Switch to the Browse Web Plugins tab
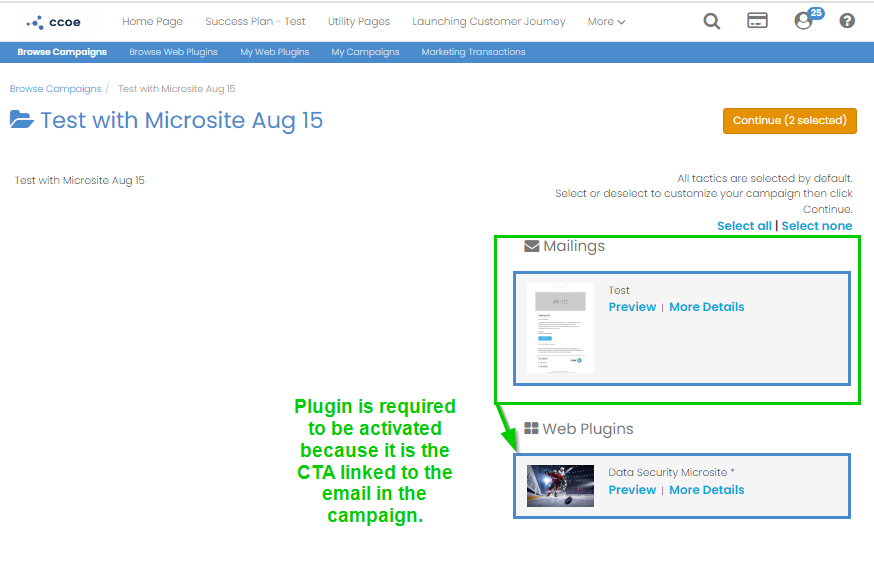Screen dimensions: 874x576 (173, 51)
